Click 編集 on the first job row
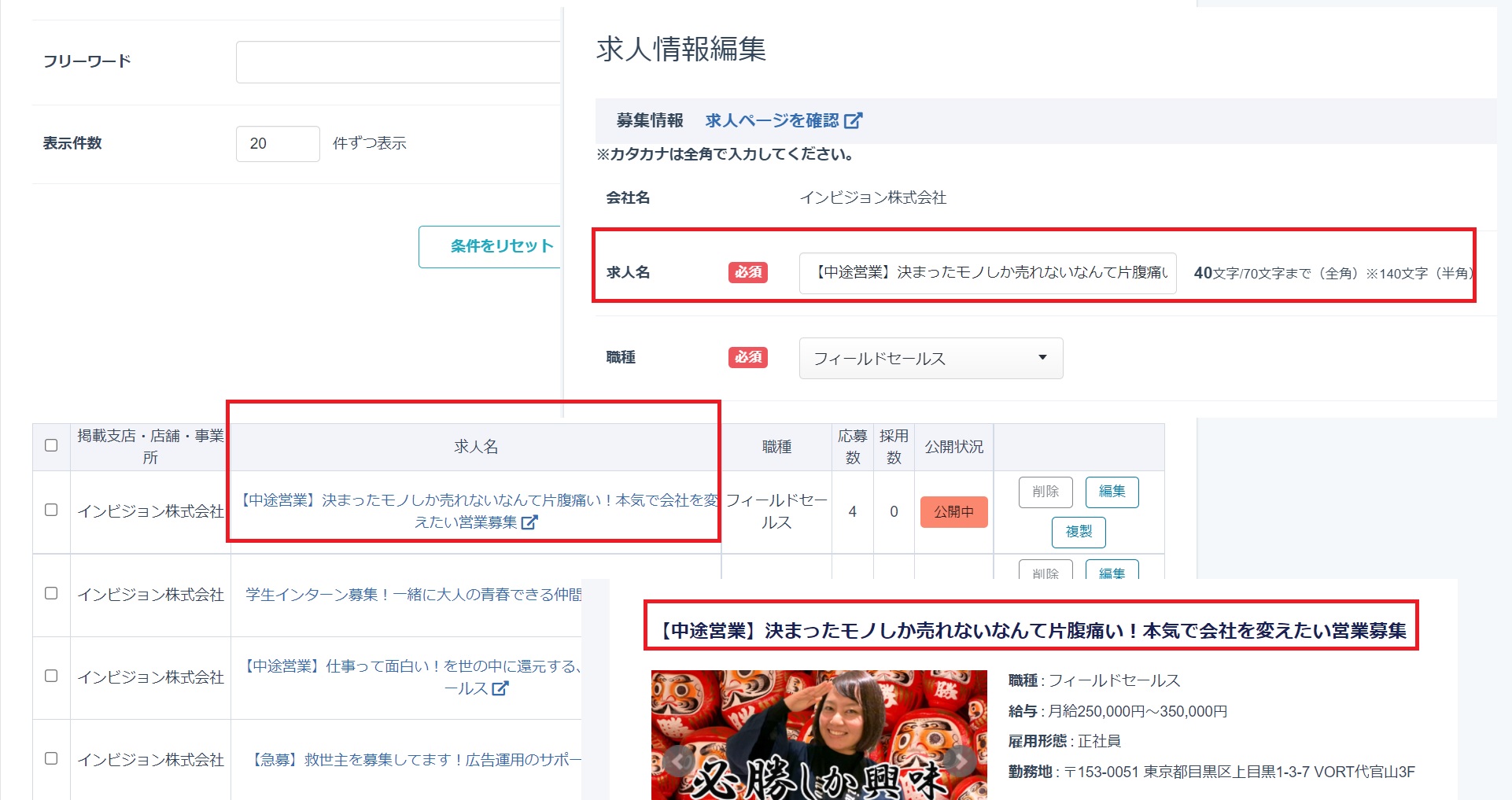 coord(1112,492)
